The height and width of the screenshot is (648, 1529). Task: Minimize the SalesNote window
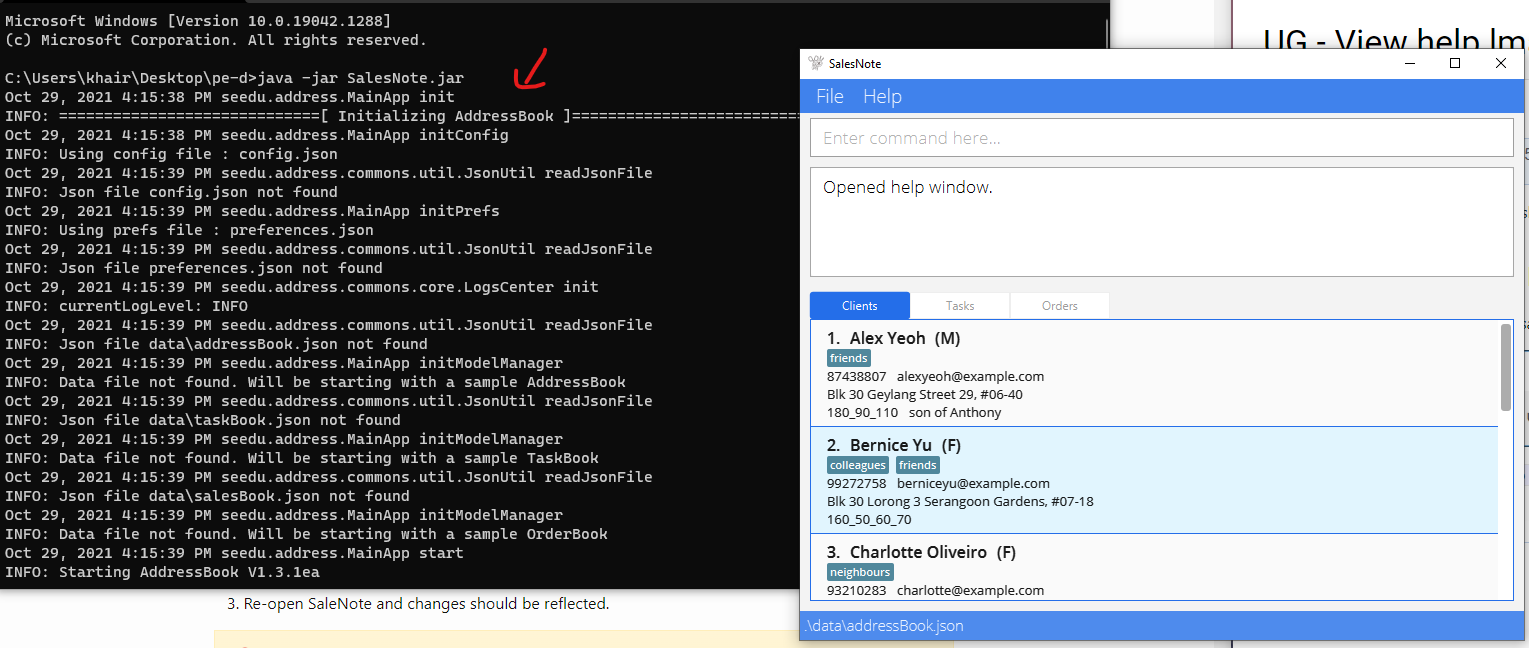click(1410, 63)
